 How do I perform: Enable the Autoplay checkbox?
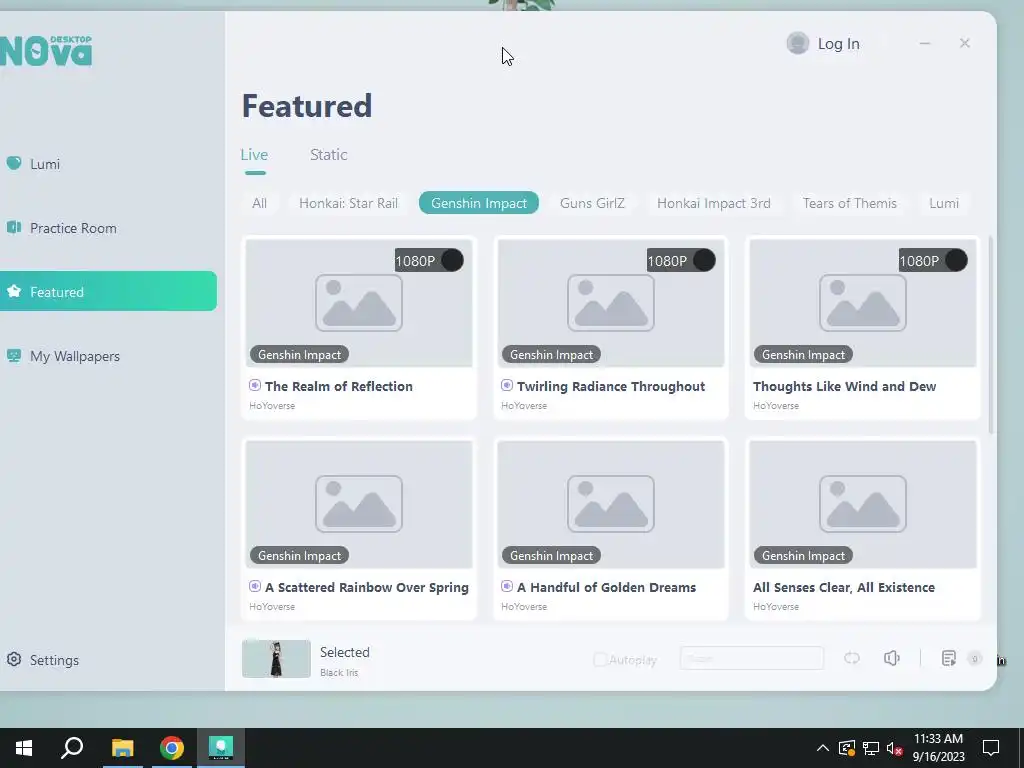point(600,660)
